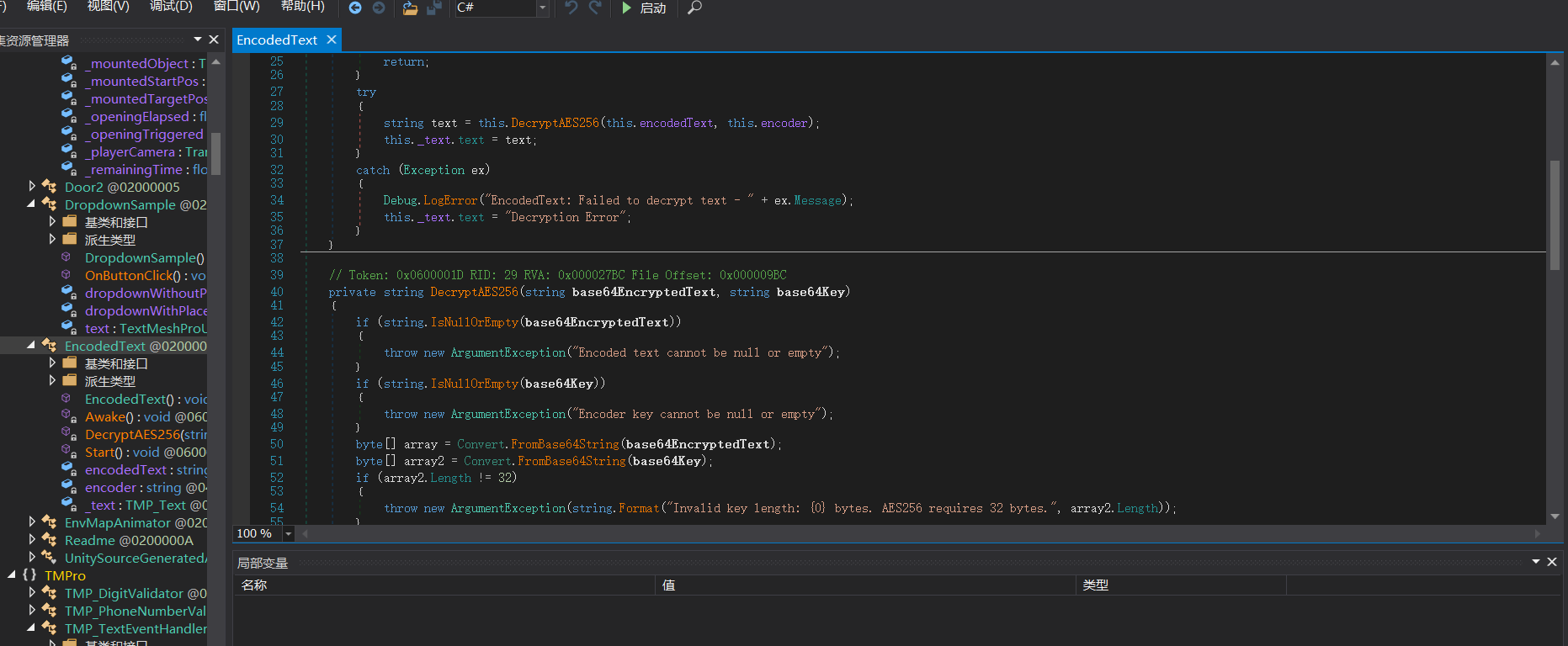Open search with the magnifier icon
The width and height of the screenshot is (1568, 646).
[694, 8]
